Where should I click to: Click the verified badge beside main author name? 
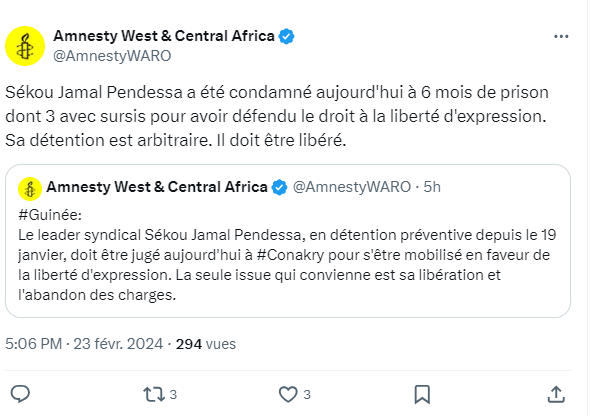(287, 37)
